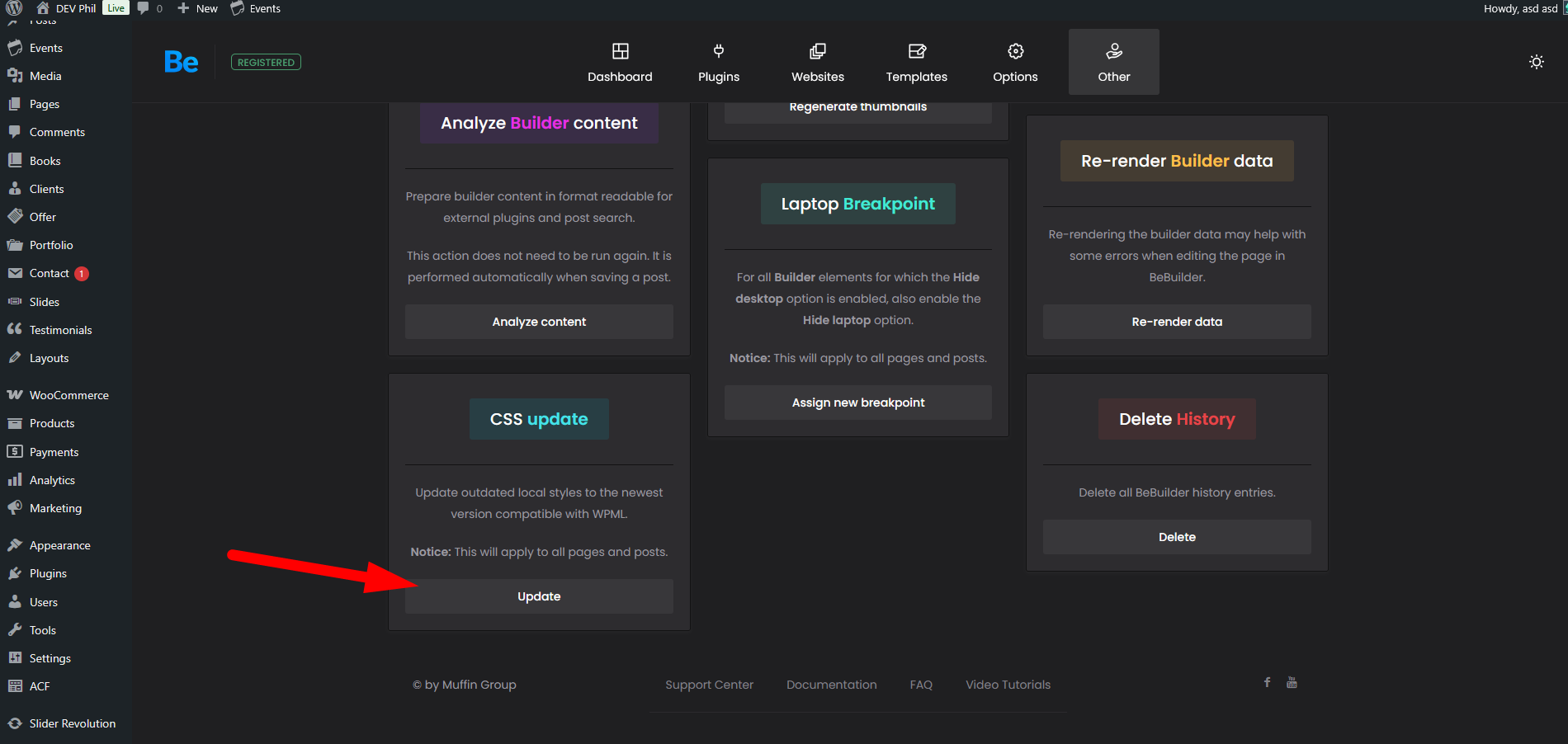Image resolution: width=1568 pixels, height=744 pixels.
Task: Open the Support Center link
Action: click(x=709, y=685)
